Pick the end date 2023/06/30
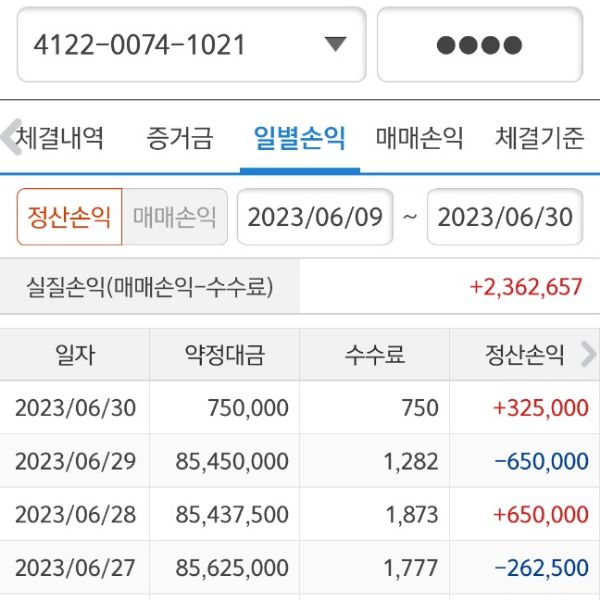The image size is (600, 600). pyautogui.click(x=505, y=217)
